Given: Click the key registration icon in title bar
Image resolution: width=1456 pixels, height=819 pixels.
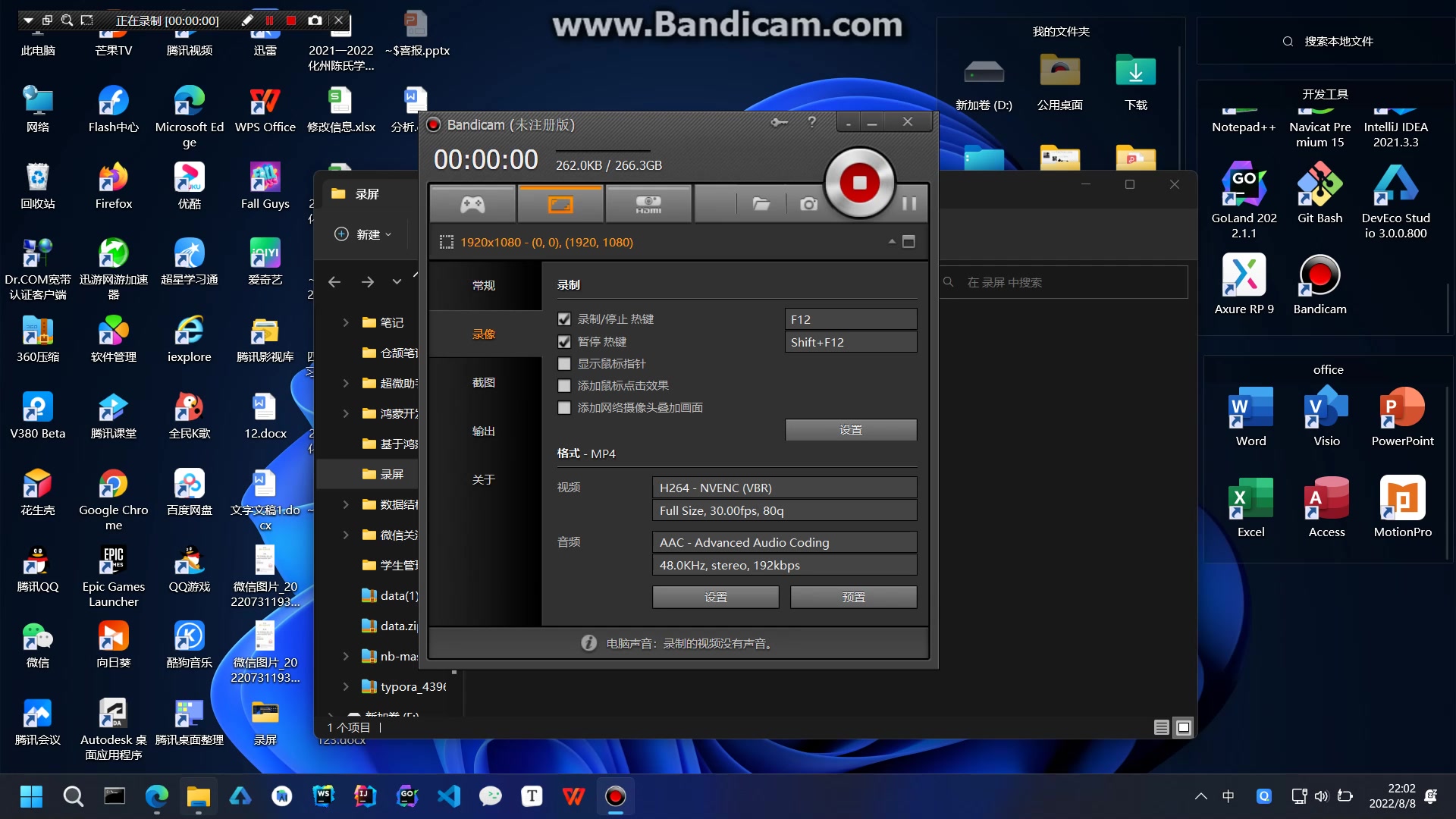Looking at the screenshot, I should click(779, 122).
